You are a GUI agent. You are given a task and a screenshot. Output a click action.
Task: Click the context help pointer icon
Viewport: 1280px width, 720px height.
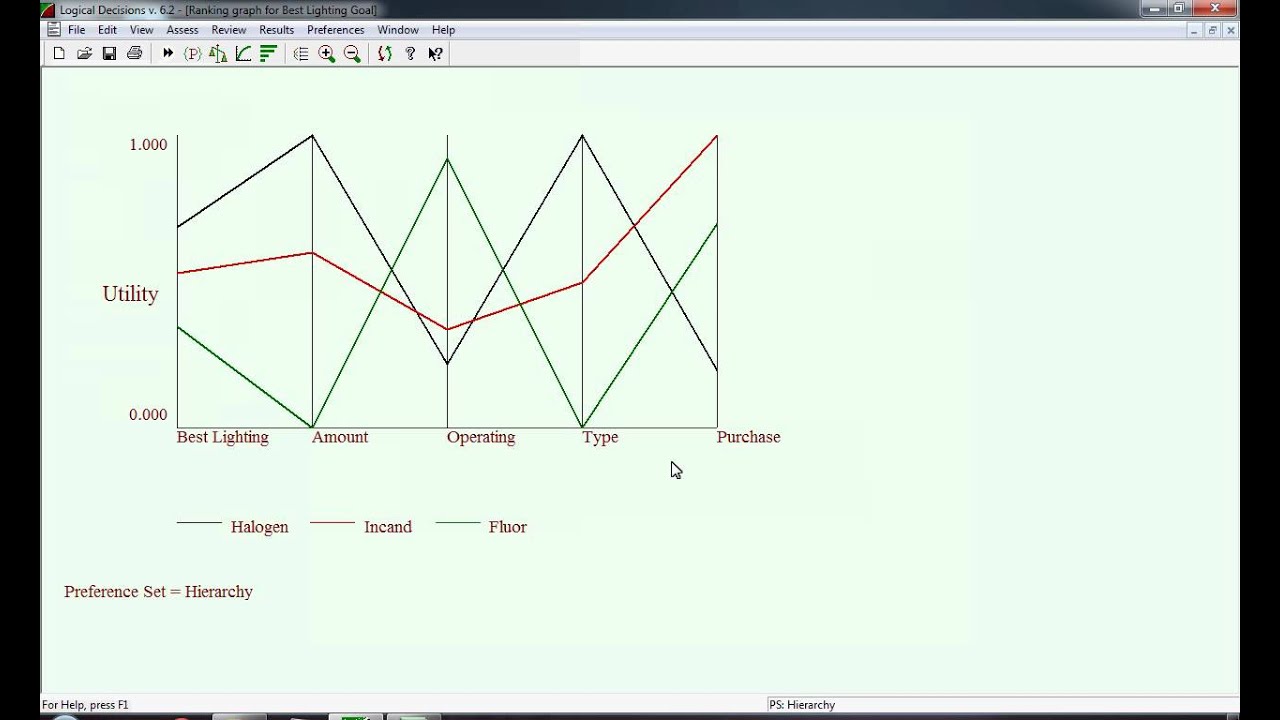click(435, 54)
